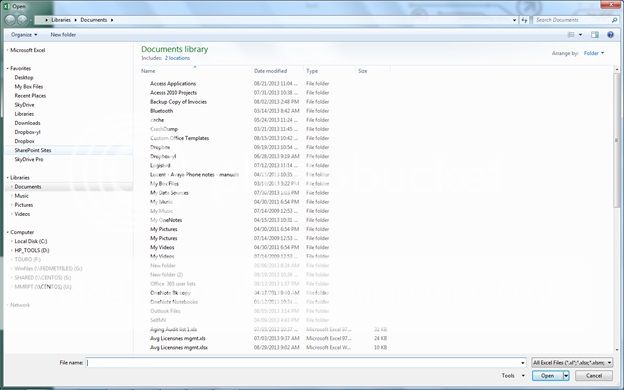Image resolution: width=624 pixels, height=390 pixels.
Task: Select the My Data Sources folder
Action: (x=169, y=193)
